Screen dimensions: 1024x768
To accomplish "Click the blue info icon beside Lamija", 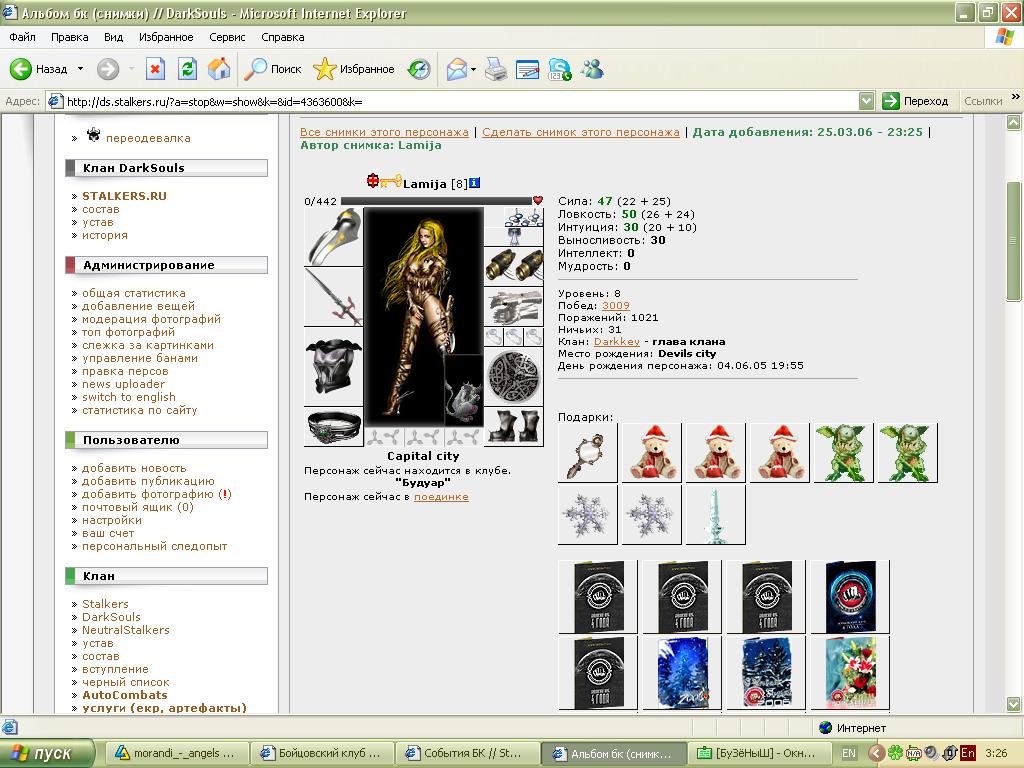I will (x=475, y=183).
